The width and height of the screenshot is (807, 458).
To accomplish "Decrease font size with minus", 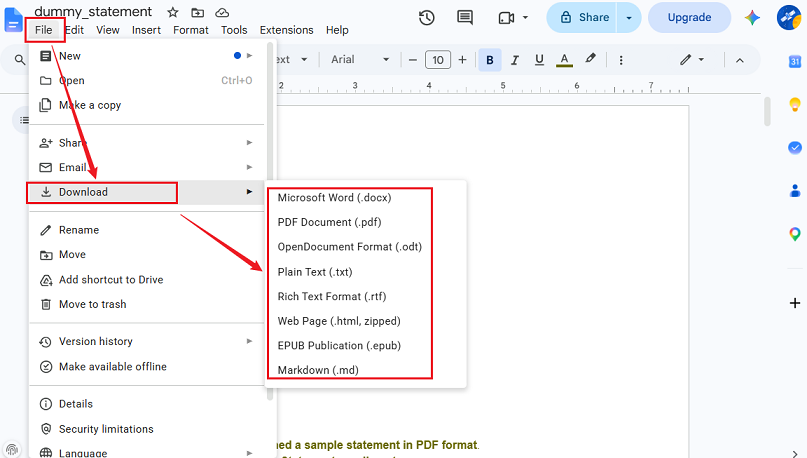I will click(x=412, y=60).
